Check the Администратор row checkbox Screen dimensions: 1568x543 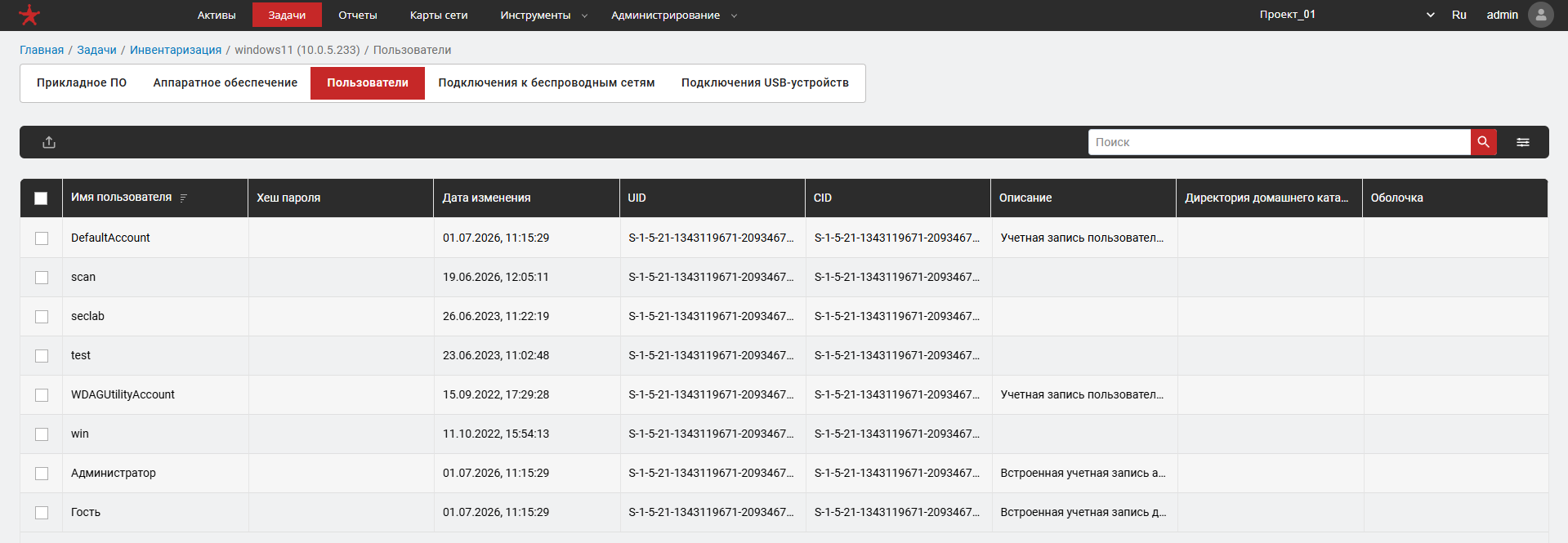[42, 474]
